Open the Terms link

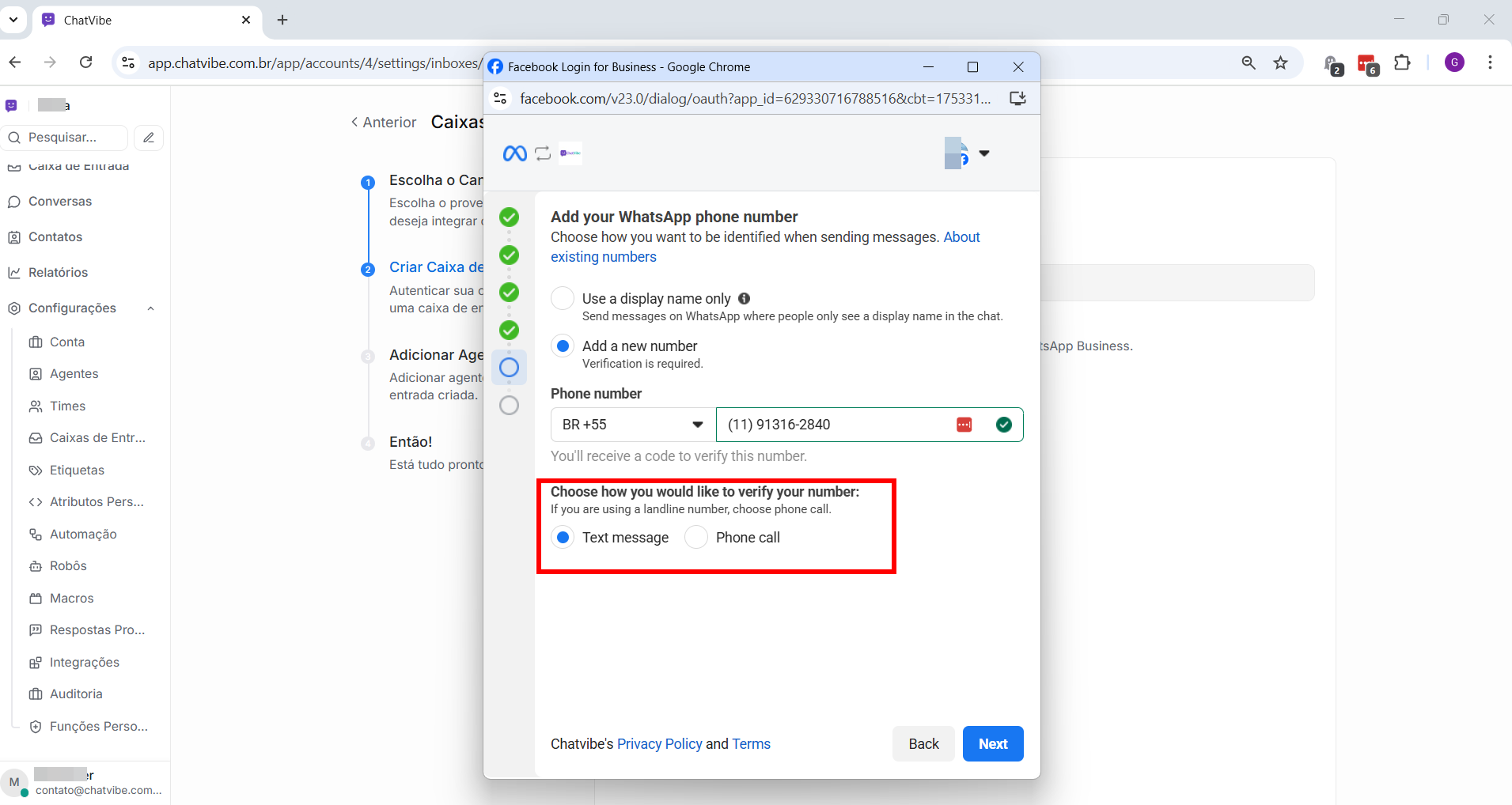coord(751,744)
